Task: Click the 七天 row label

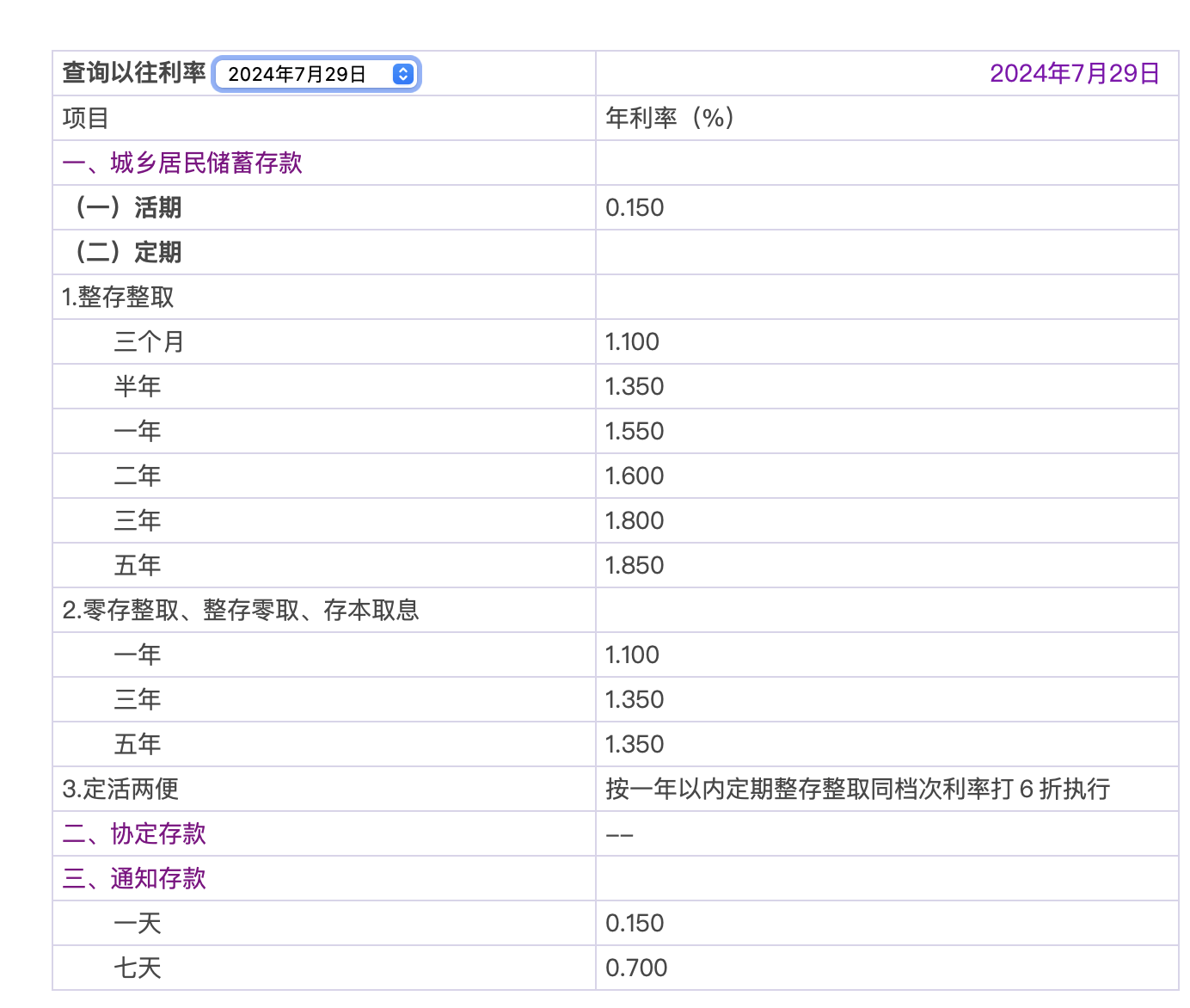Action: click(x=138, y=968)
